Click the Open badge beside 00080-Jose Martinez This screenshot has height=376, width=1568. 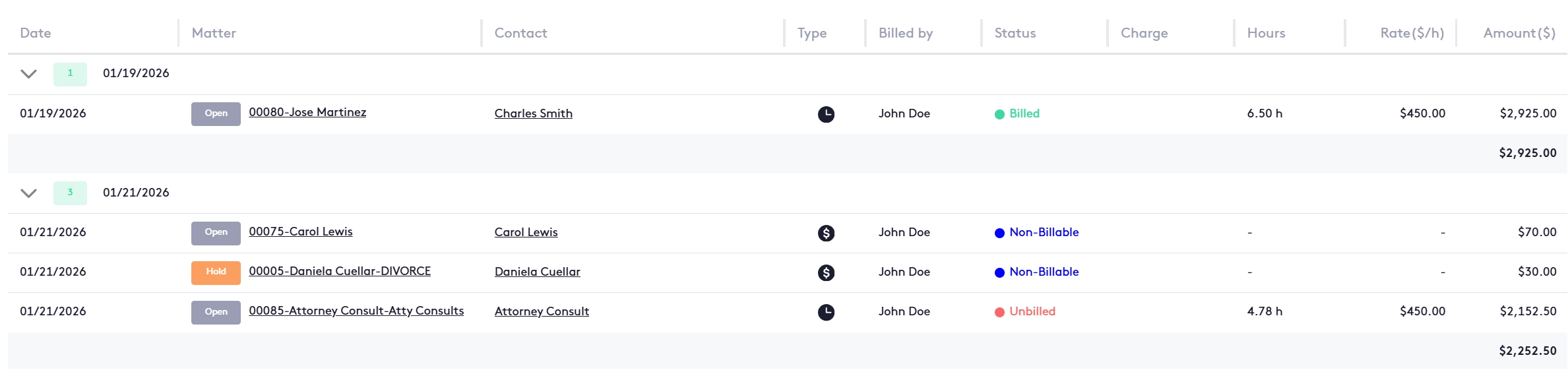click(x=216, y=113)
